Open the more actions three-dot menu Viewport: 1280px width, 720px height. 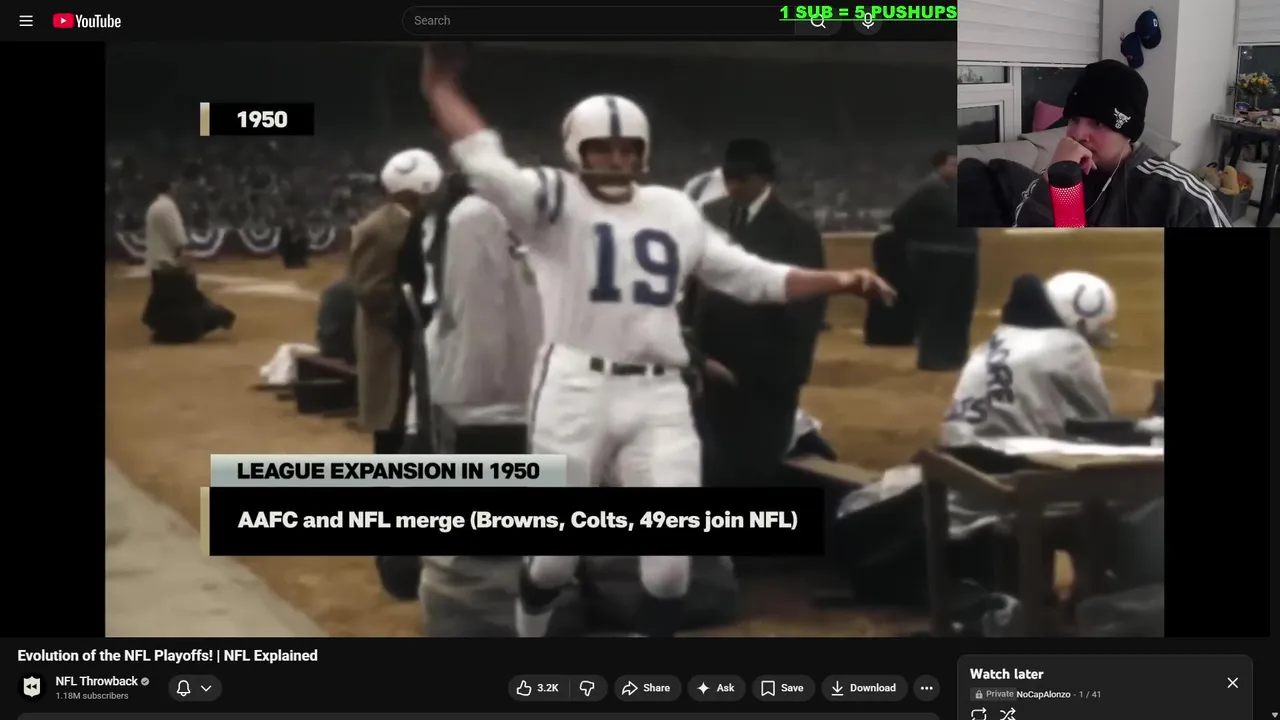[926, 688]
